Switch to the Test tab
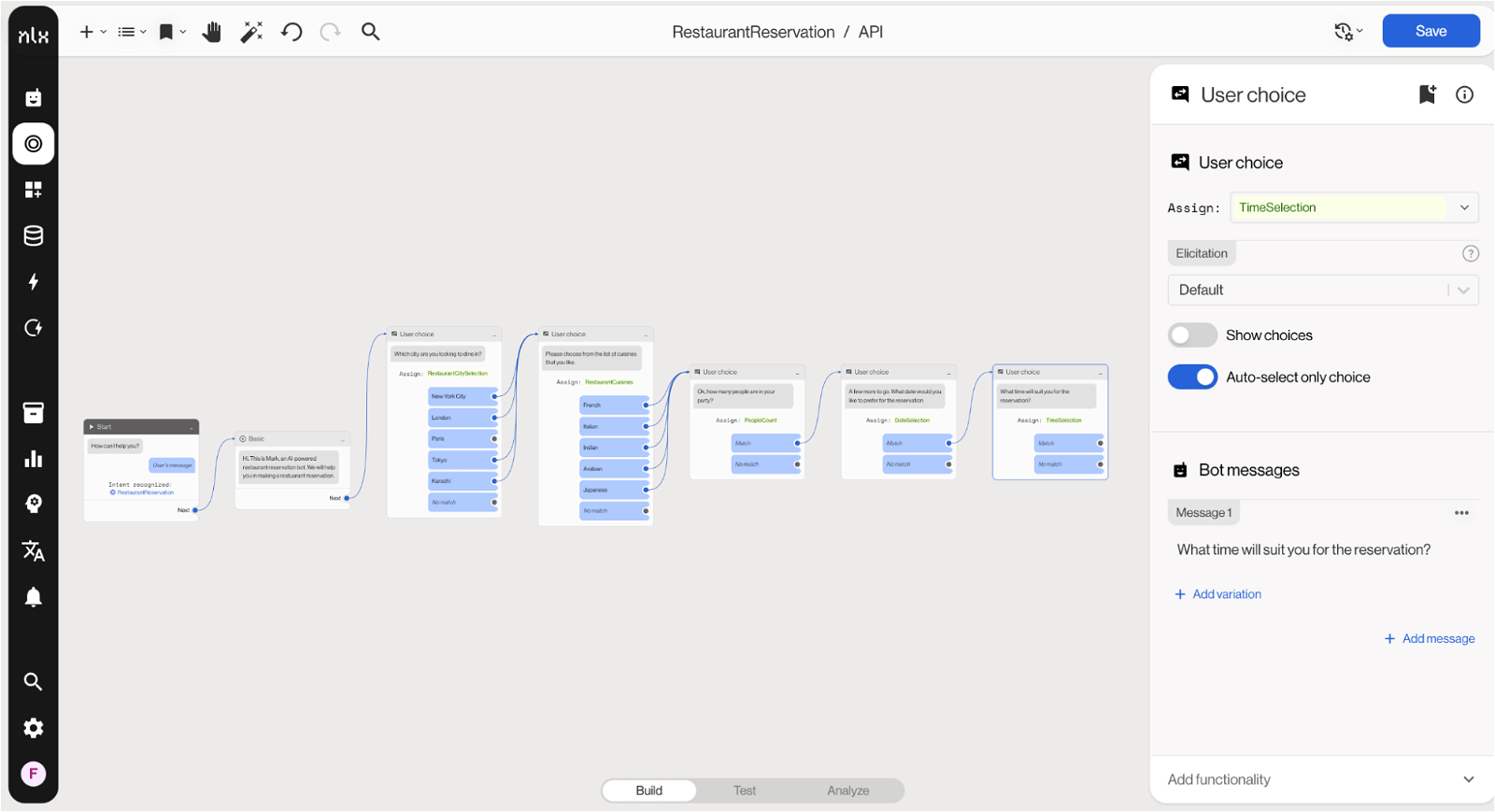 (x=745, y=791)
